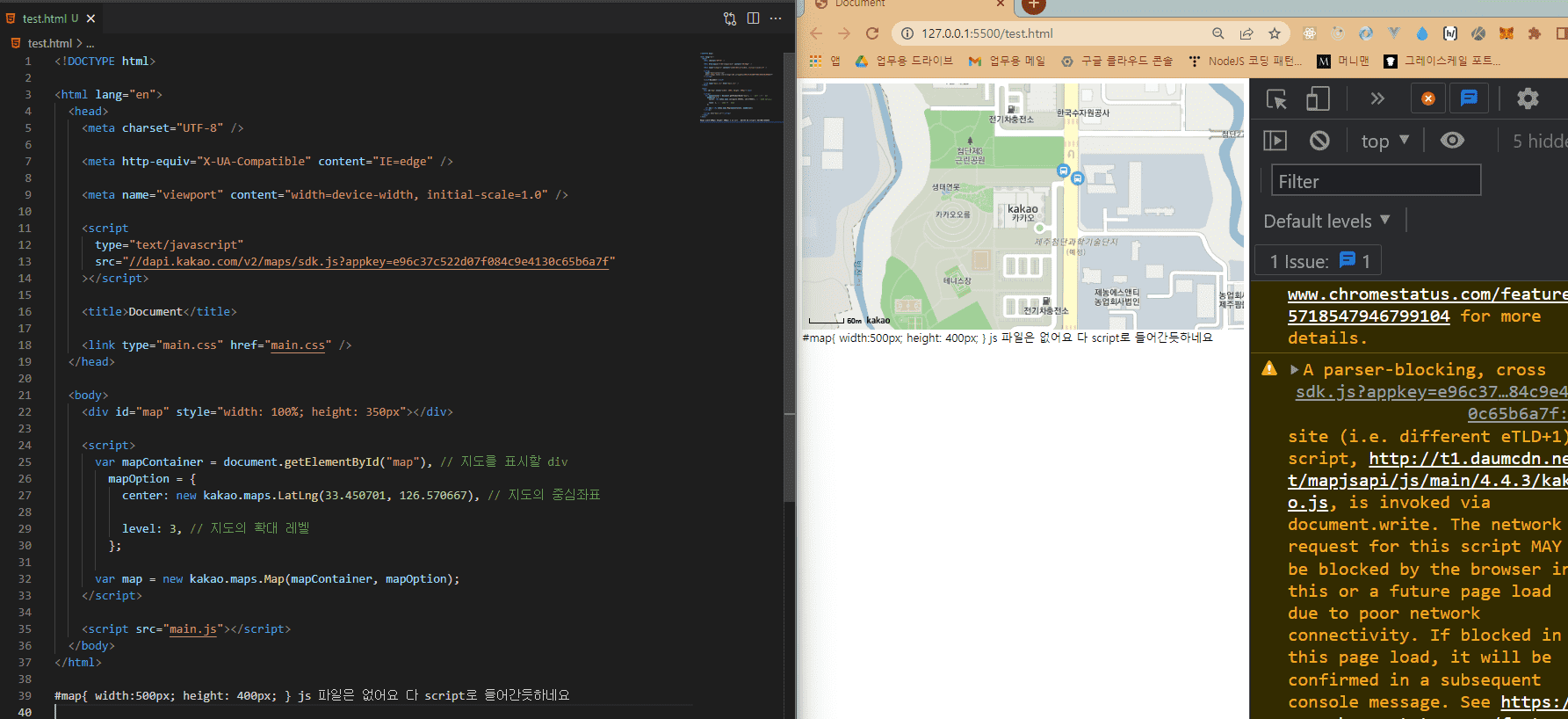Share this page icon in address bar
The width and height of the screenshot is (1568, 719).
coord(1246,33)
